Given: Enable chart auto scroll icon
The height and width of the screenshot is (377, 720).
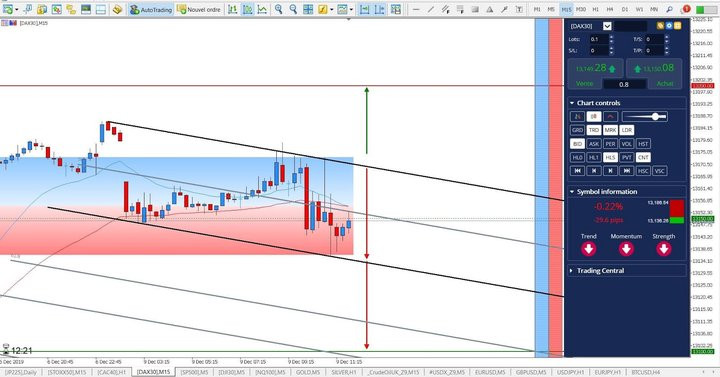Looking at the screenshot, I should pyautogui.click(x=365, y=9).
